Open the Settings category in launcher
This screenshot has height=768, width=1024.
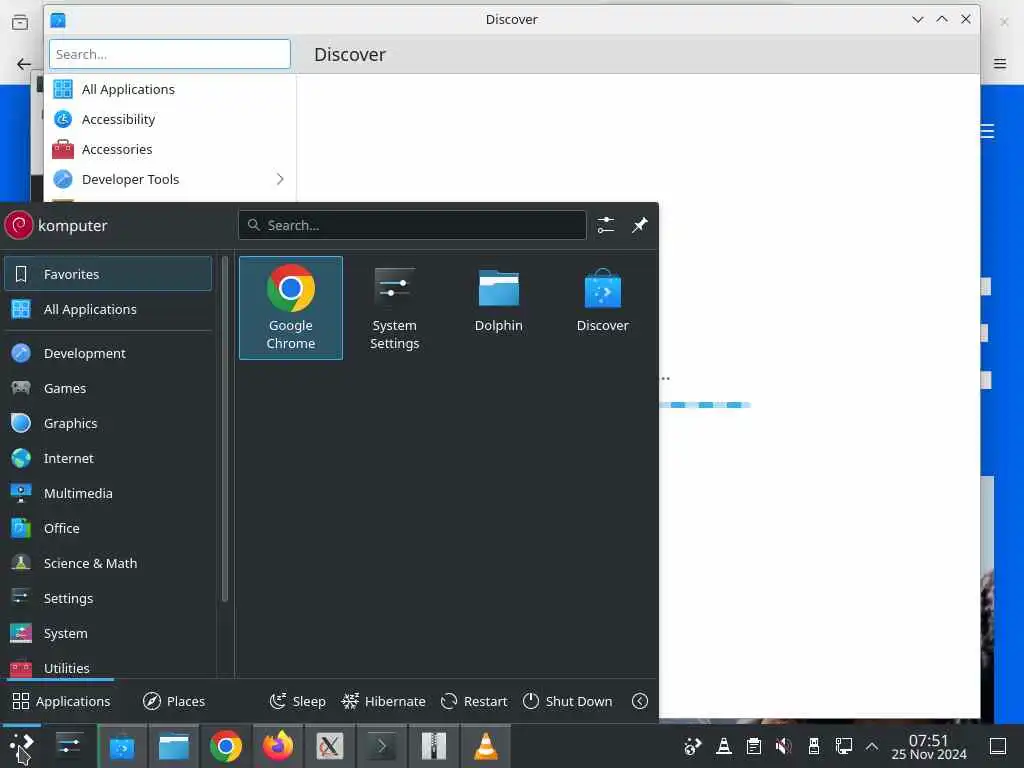[108, 598]
